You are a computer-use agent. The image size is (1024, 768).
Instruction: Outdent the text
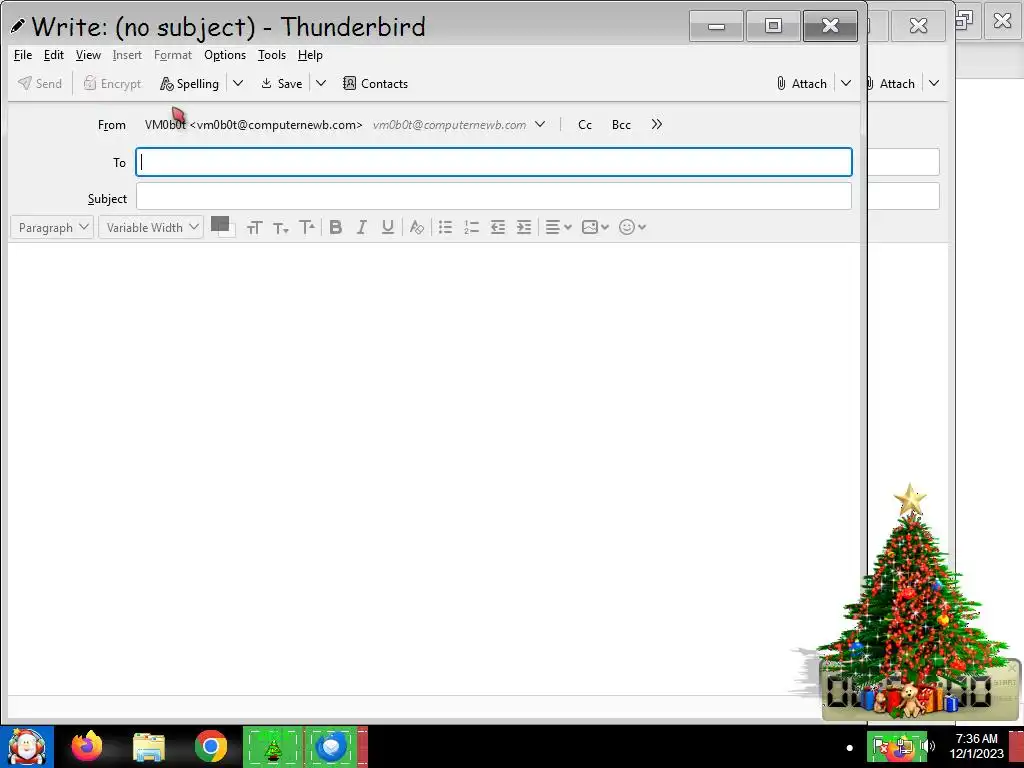tap(498, 227)
